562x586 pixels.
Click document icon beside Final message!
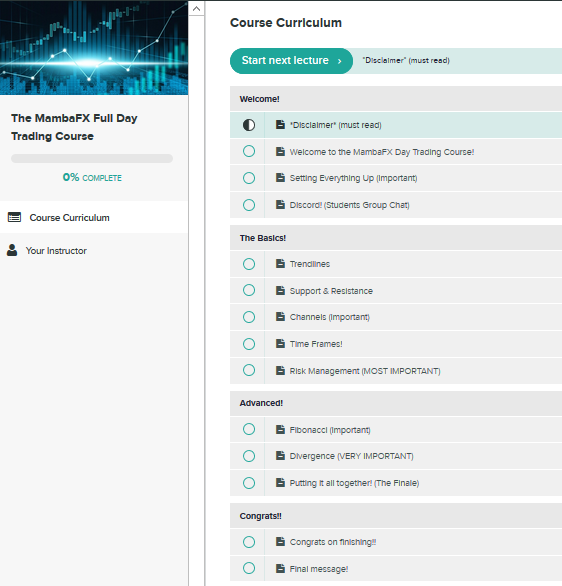click(x=280, y=568)
